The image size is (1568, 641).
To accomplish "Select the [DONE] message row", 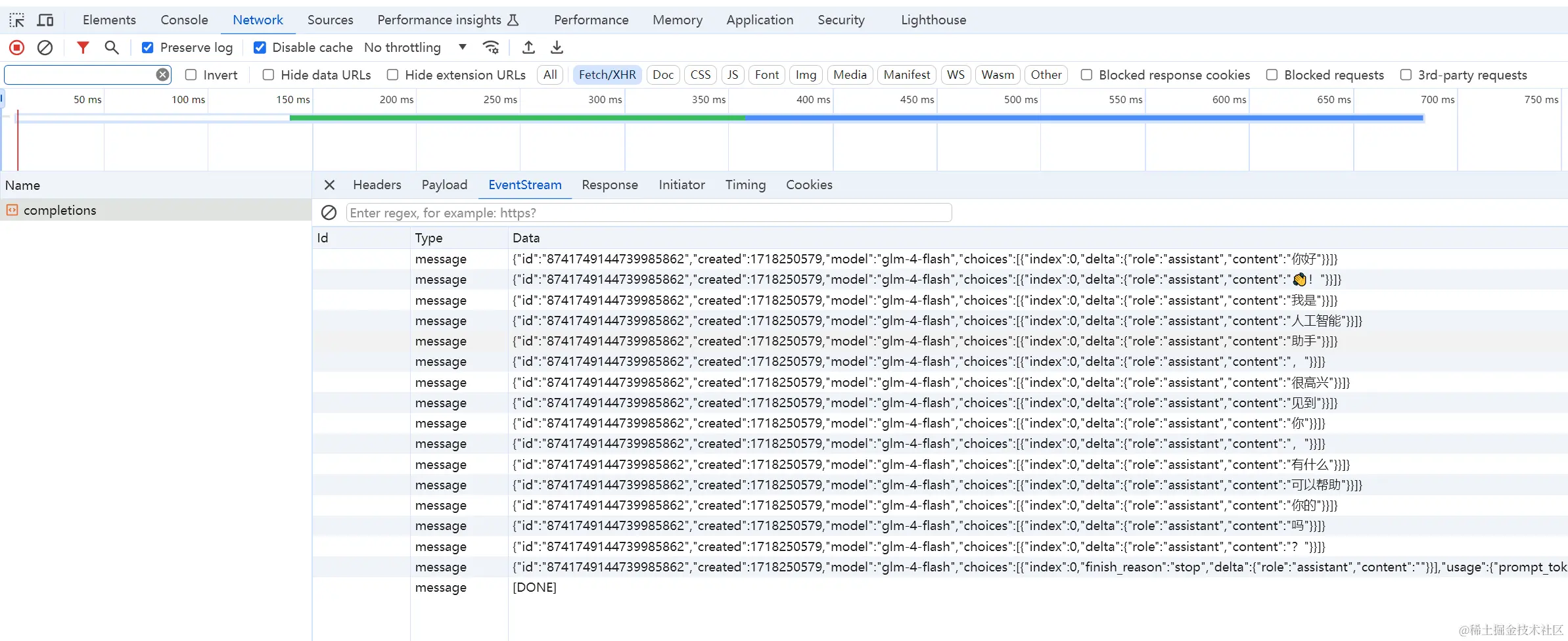I will 940,588.
